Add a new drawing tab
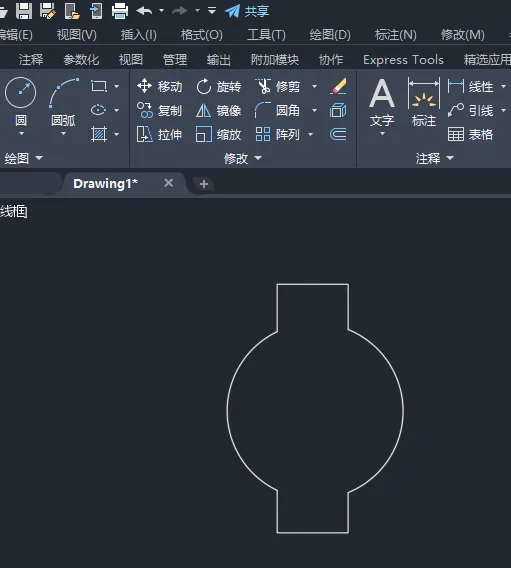511x568 pixels. click(204, 184)
